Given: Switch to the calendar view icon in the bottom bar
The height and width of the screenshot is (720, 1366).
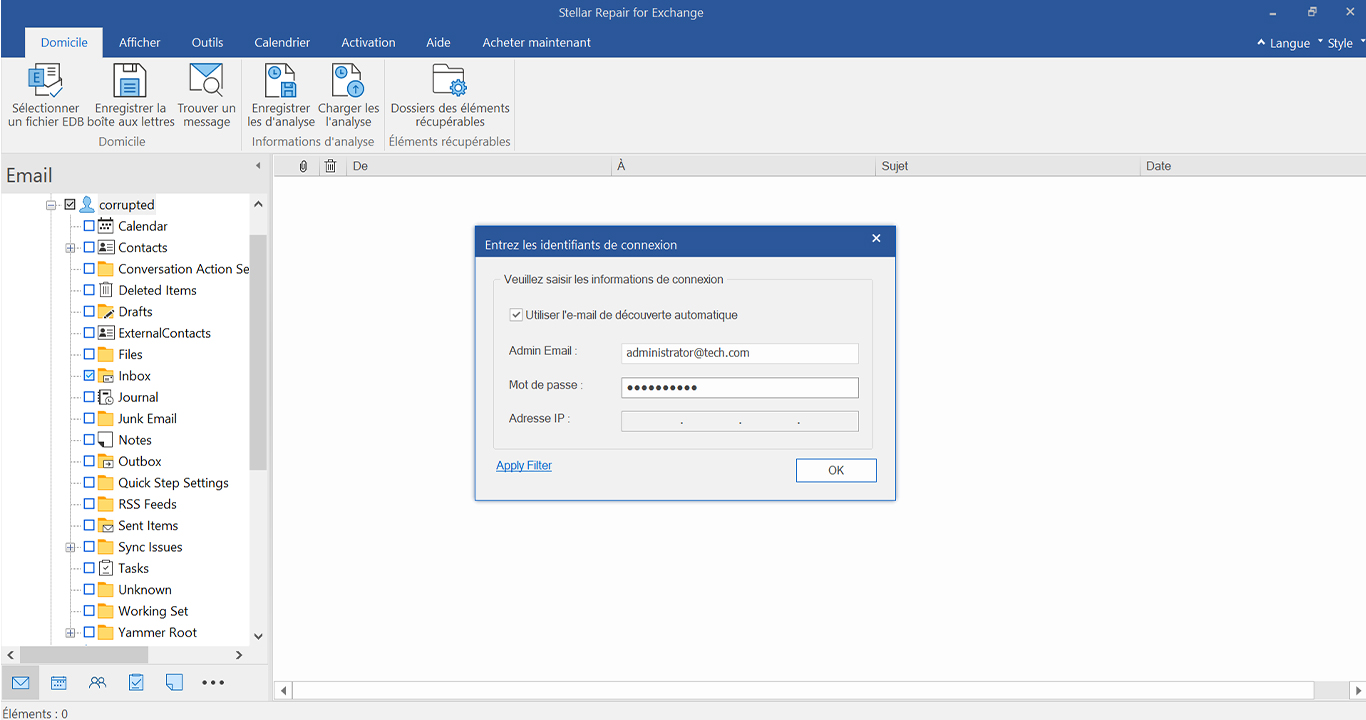Looking at the screenshot, I should click(x=59, y=683).
